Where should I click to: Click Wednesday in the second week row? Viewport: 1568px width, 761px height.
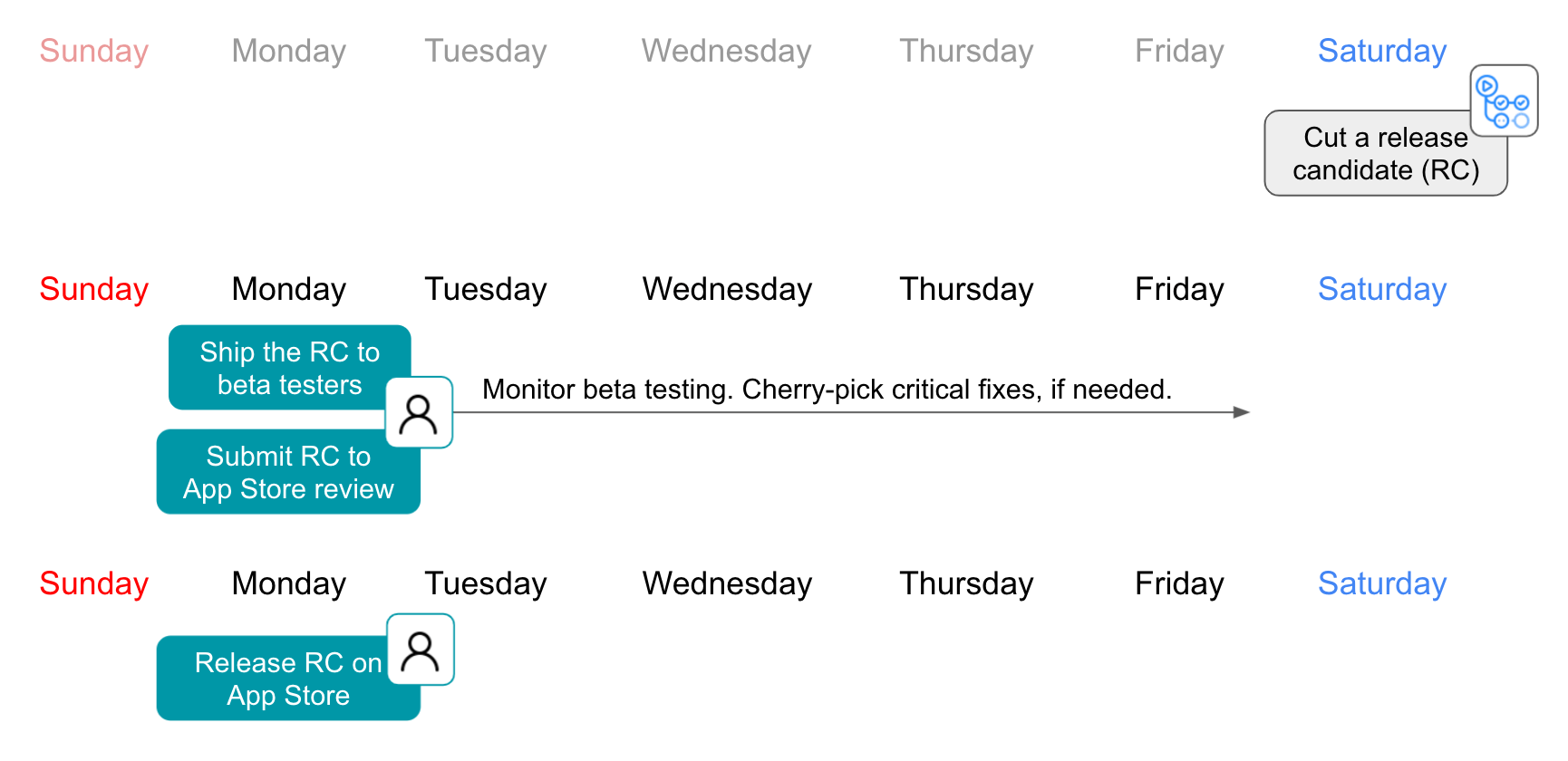[727, 289]
